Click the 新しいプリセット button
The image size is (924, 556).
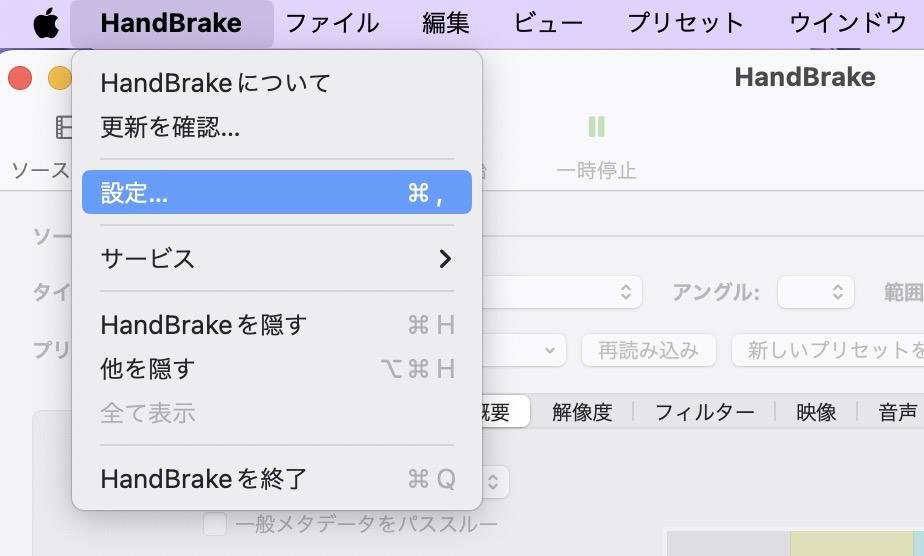(x=830, y=351)
